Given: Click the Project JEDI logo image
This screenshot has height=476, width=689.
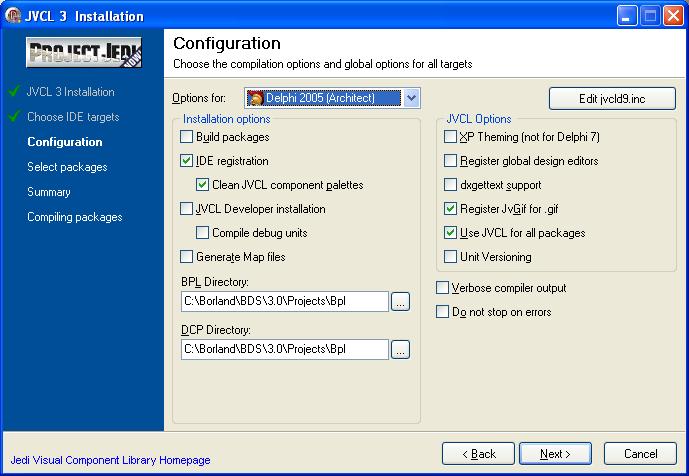Looking at the screenshot, I should point(84,54).
